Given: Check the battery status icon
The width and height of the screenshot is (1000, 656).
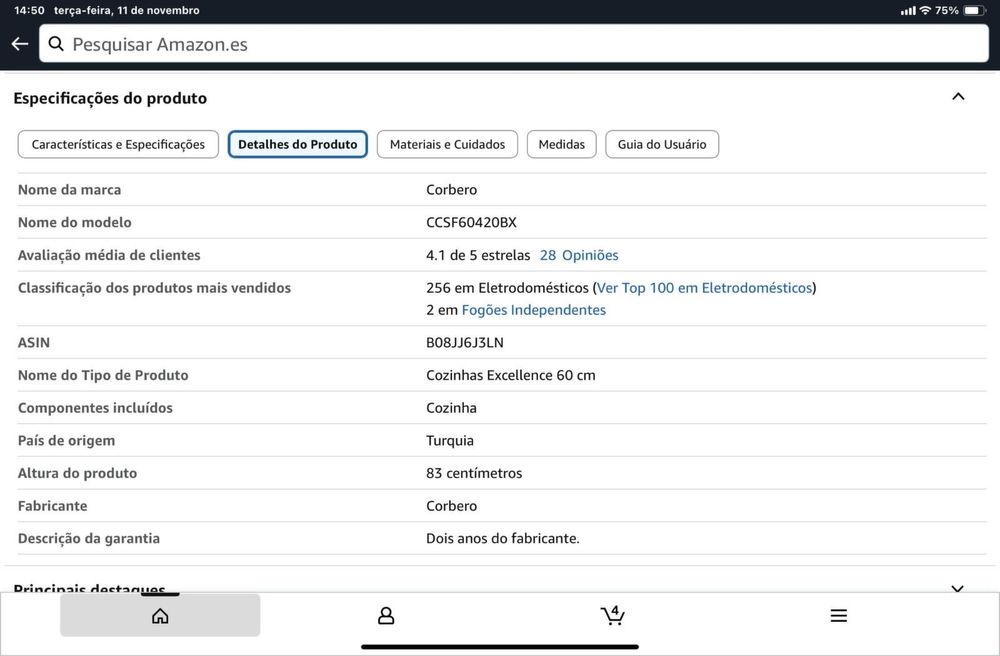Looking at the screenshot, I should (x=974, y=10).
